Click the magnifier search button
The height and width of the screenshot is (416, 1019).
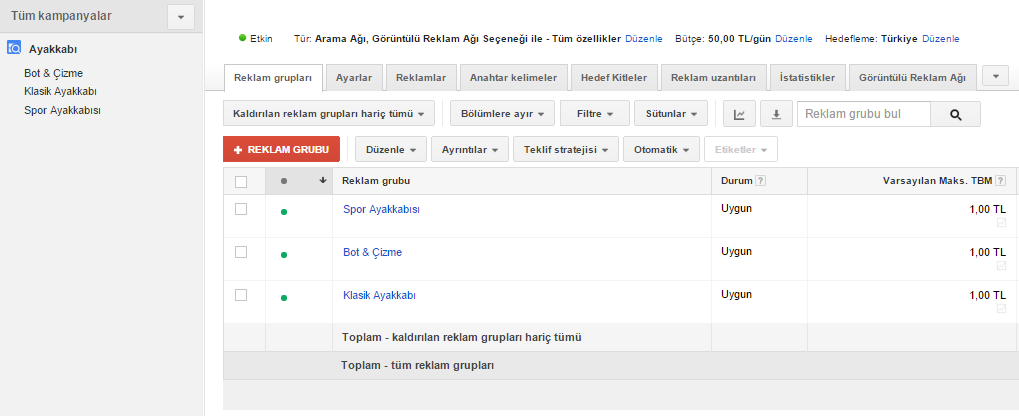click(x=955, y=115)
